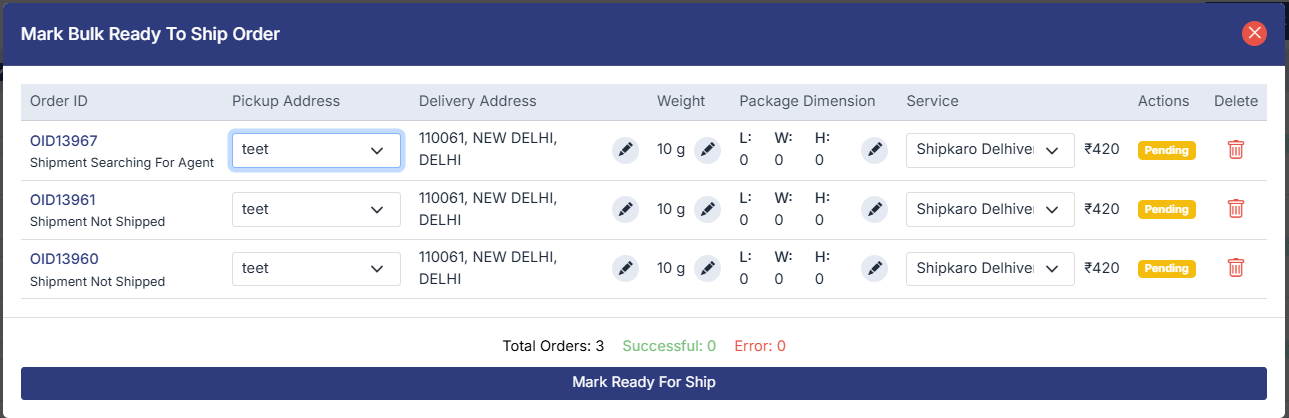Edit weight for order OID13967
Screen dimensions: 1289x418
point(707,150)
